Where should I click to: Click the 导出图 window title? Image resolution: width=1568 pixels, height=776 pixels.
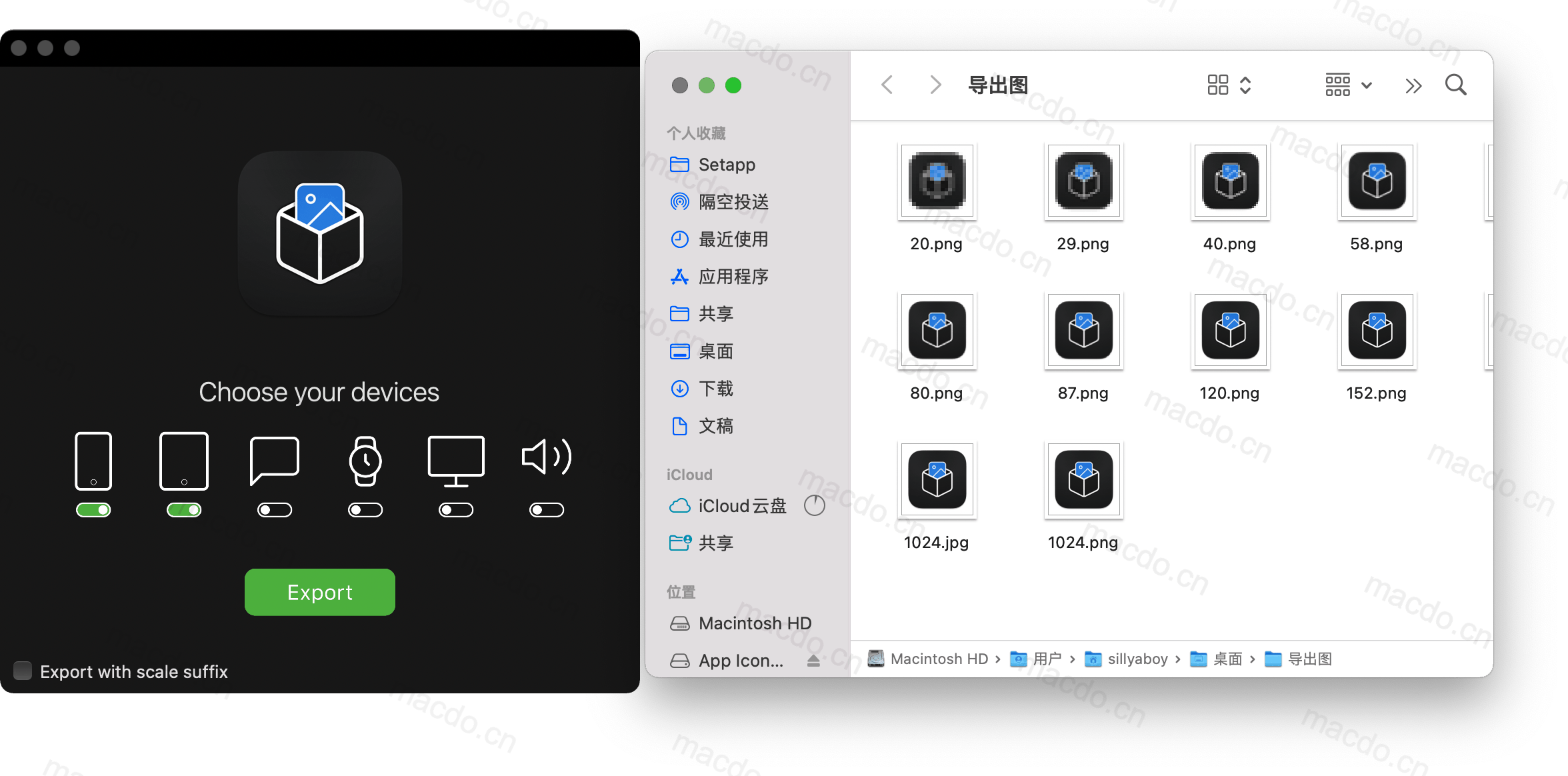(998, 85)
